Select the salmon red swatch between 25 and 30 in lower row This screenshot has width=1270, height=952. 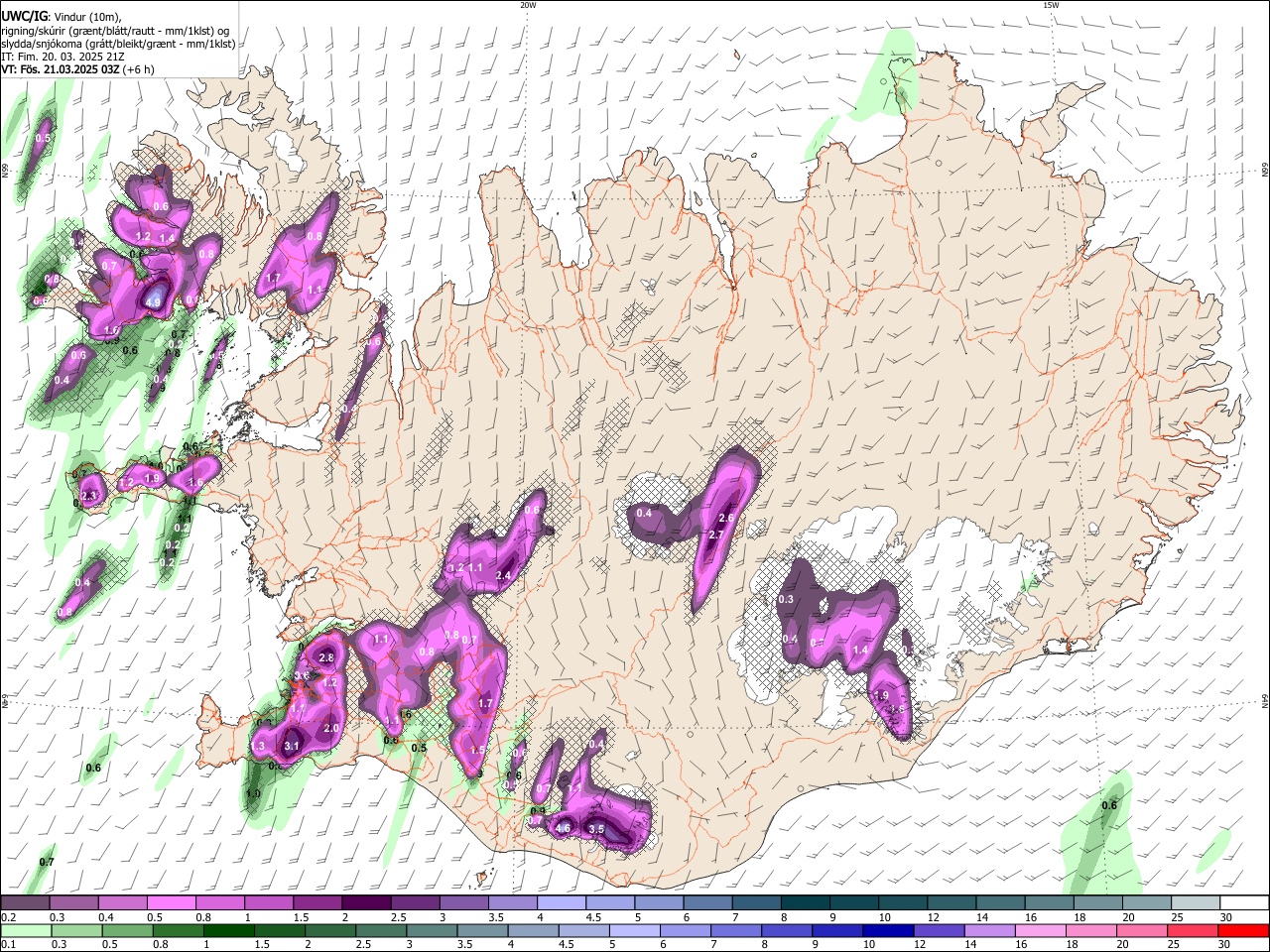tap(1195, 930)
